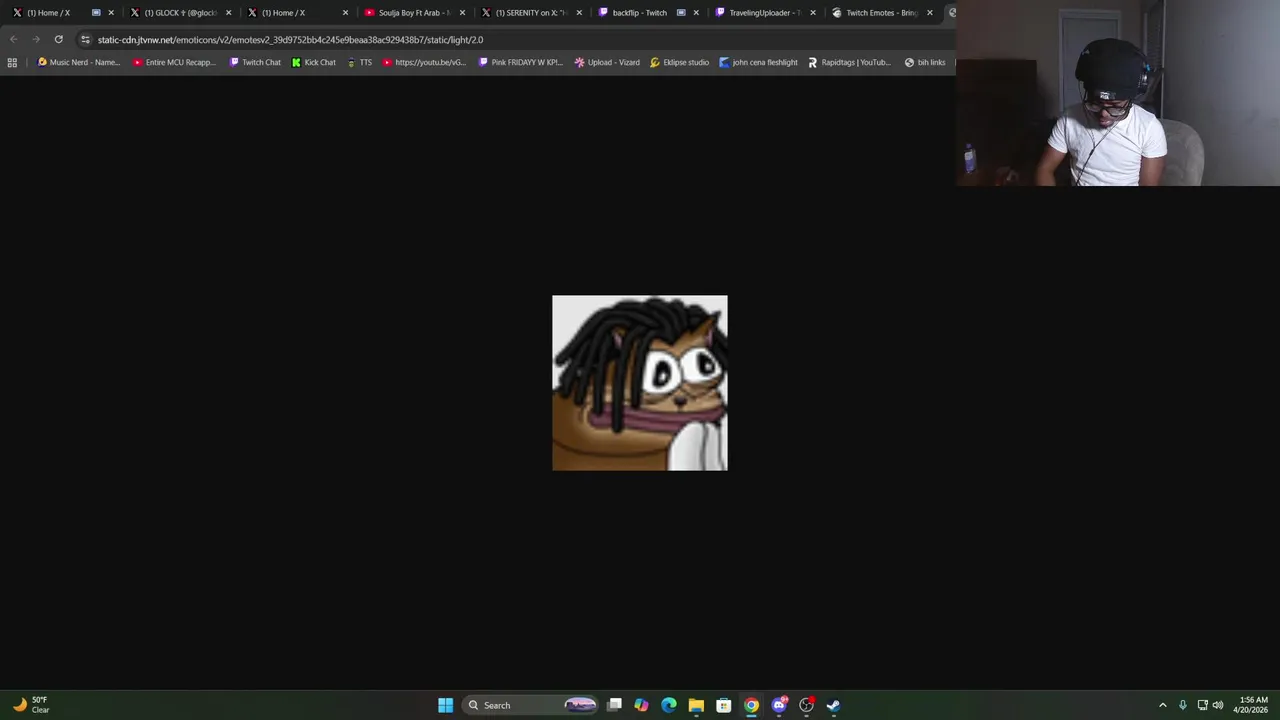Screen dimensions: 1280x720
Task: Open the volume tray icon
Action: click(1218, 705)
